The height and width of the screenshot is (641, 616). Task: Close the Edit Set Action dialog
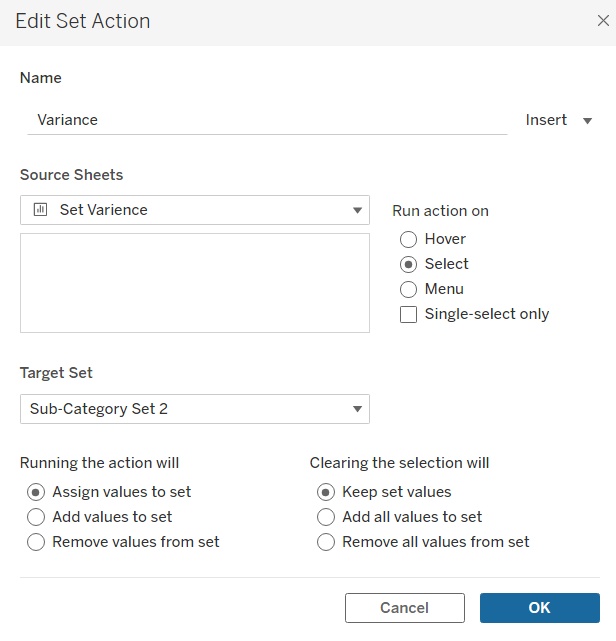[x=603, y=20]
